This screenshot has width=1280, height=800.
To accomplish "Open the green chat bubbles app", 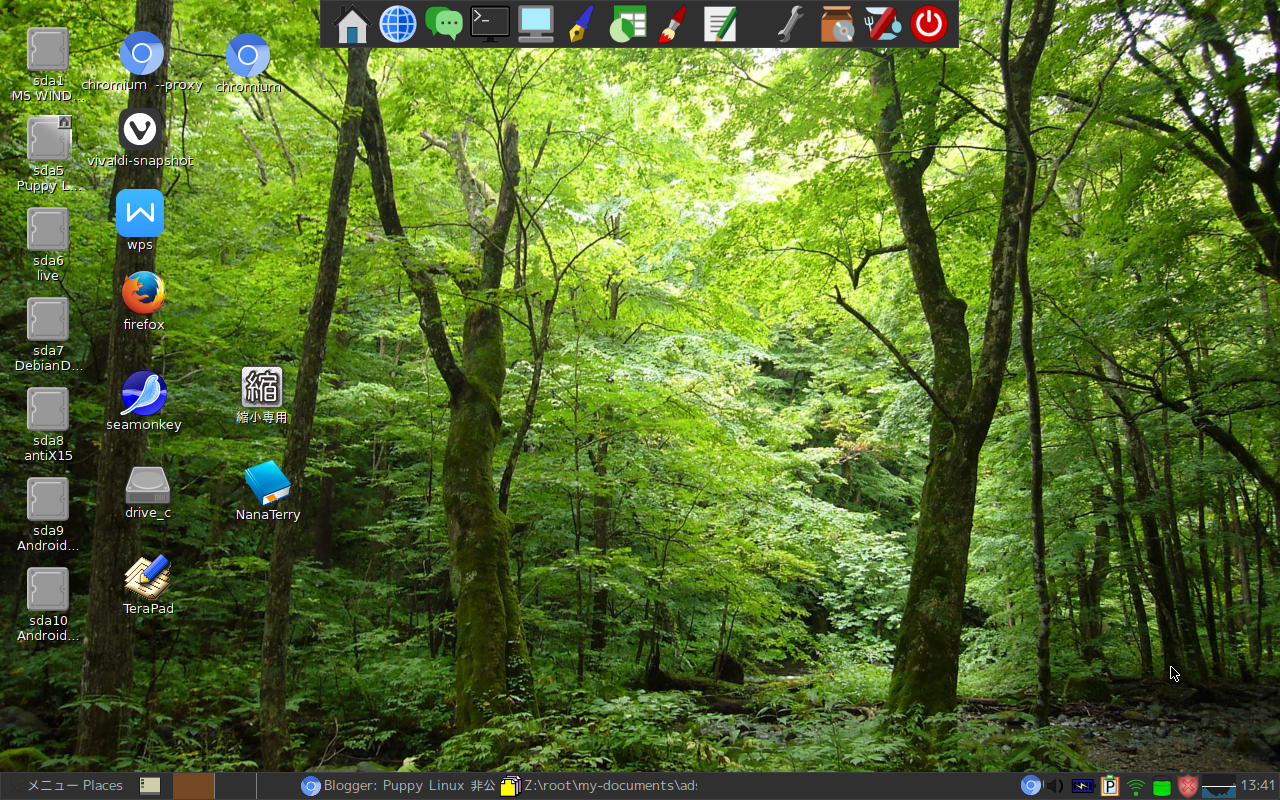I will [x=443, y=24].
